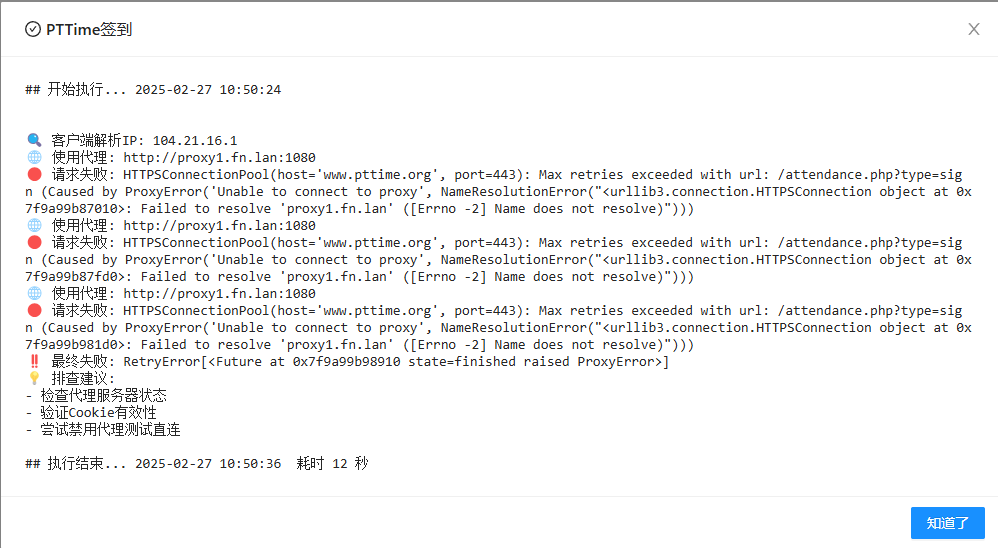Click the globe icon on the second 使用代理 line
The height and width of the screenshot is (548, 998).
coord(34,225)
